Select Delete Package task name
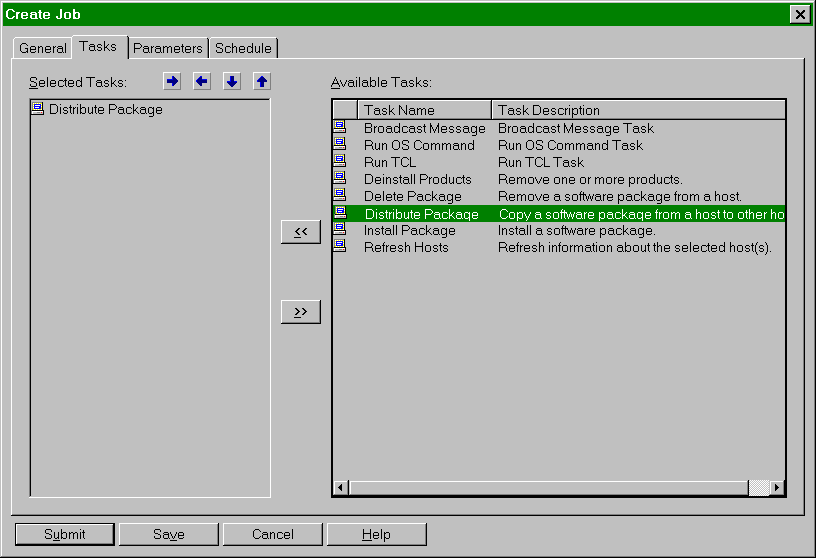 click(x=413, y=197)
